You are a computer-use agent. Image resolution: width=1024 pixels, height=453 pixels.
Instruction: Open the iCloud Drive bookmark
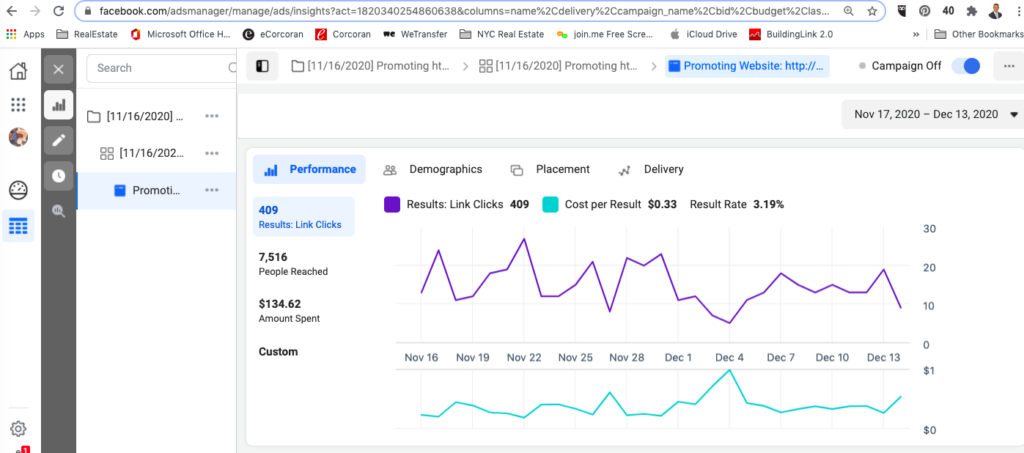[703, 34]
